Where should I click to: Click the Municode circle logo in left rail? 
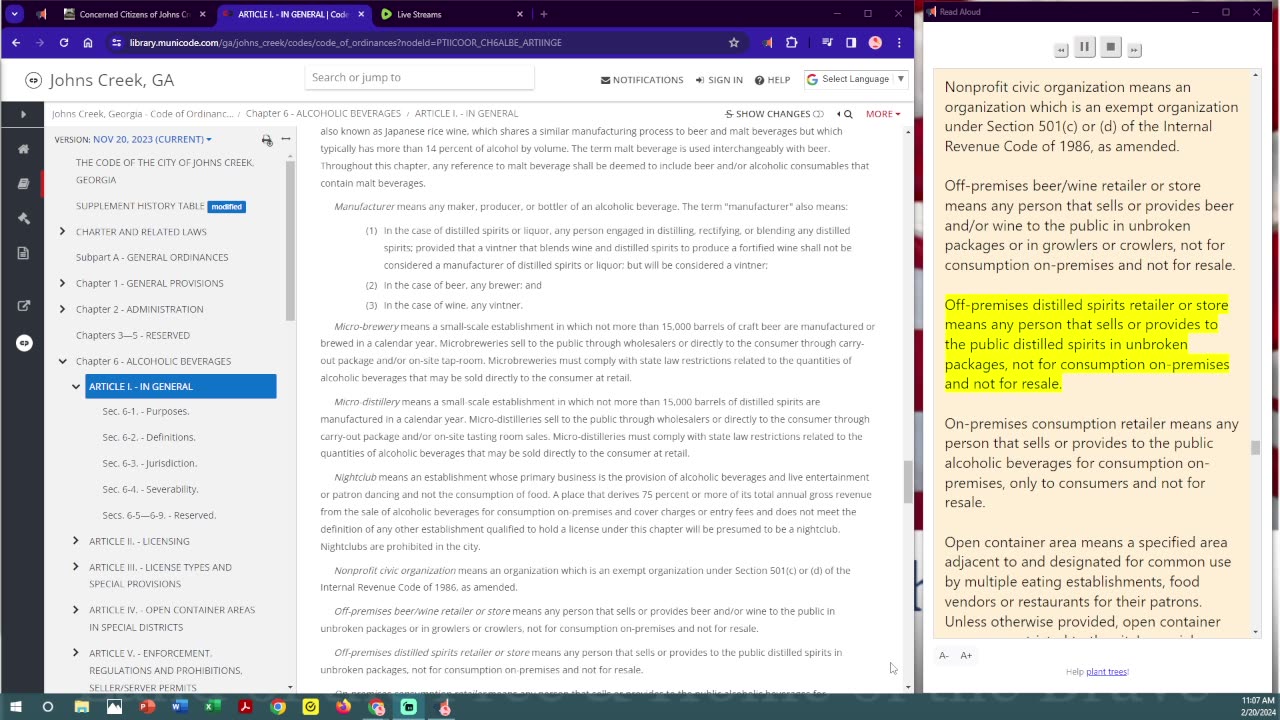(x=23, y=343)
